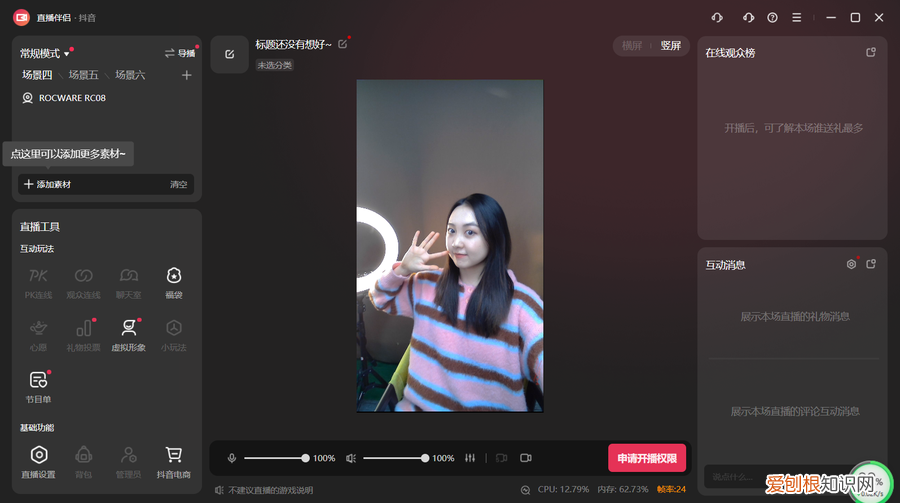The width and height of the screenshot is (900, 503).
Task: Toggle 导播 director mode
Action: [180, 53]
